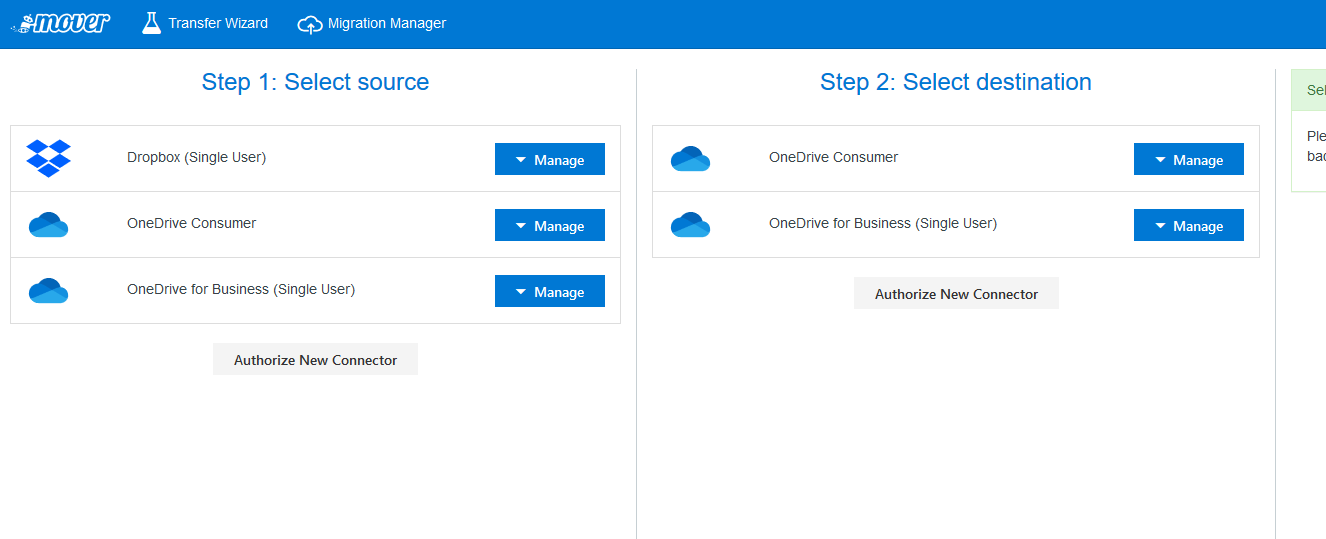
Task: Open Manage dropdown for destination OneDrive for Business
Action: click(1189, 225)
